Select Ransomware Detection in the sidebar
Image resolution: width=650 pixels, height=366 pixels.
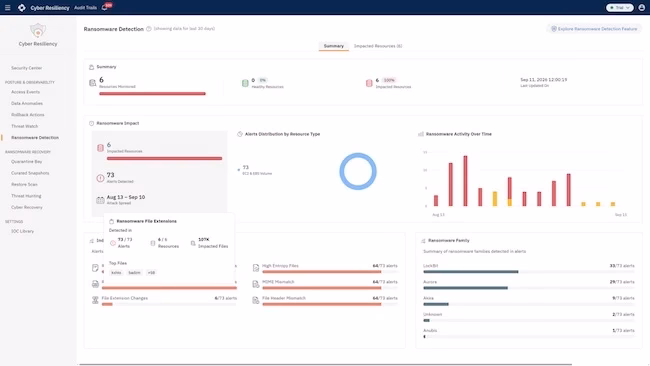[x=35, y=138]
